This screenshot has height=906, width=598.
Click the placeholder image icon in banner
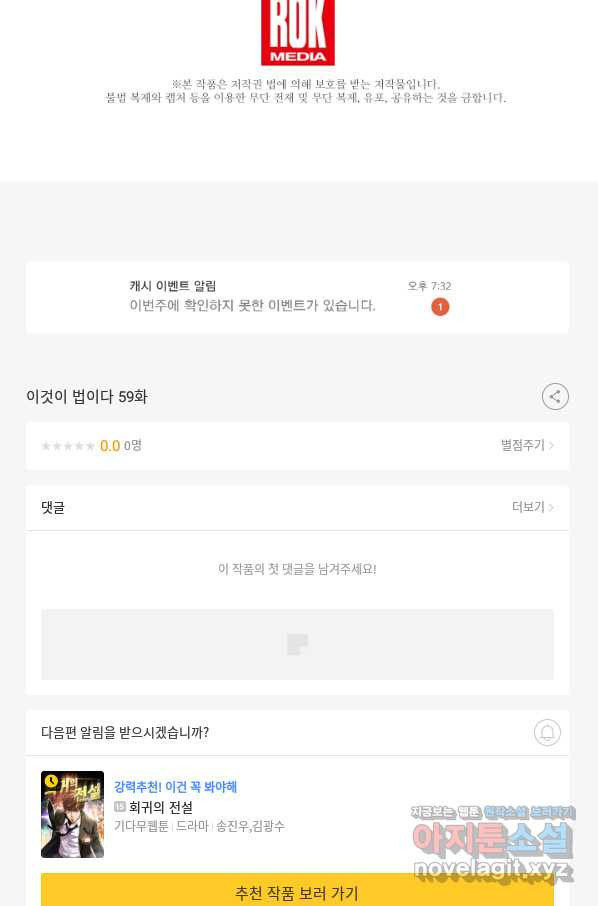[x=298, y=644]
